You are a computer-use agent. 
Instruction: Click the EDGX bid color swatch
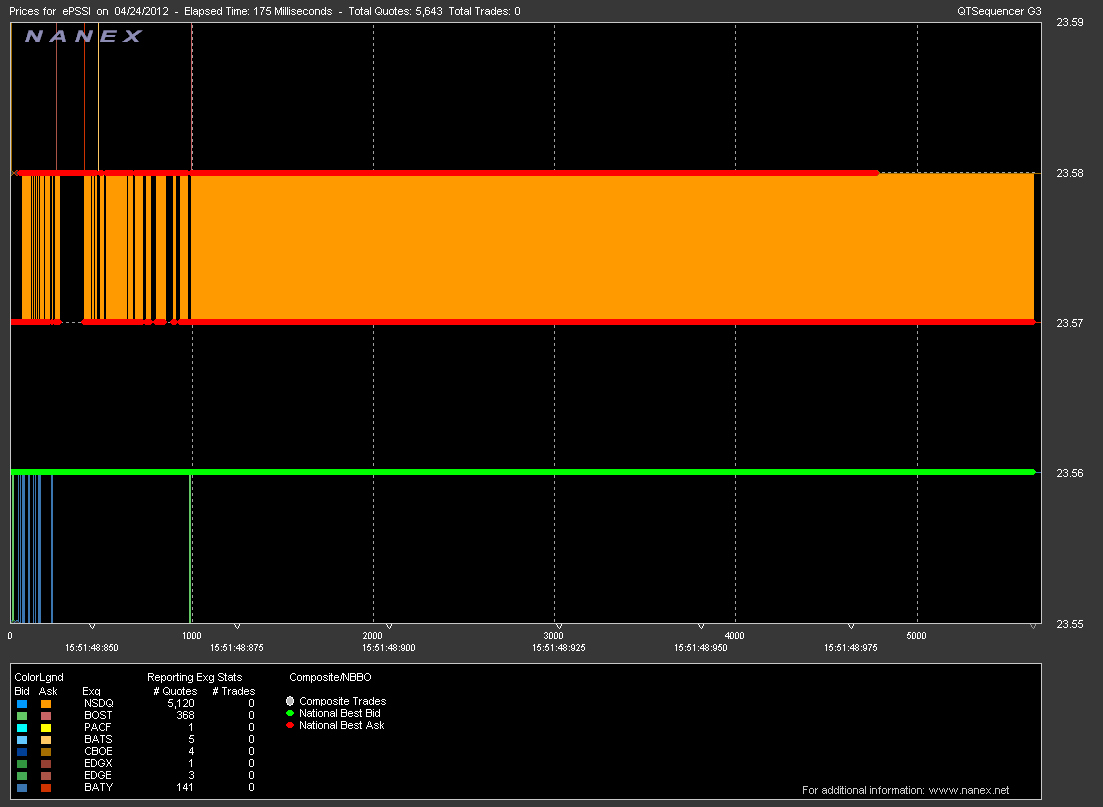click(x=22, y=764)
